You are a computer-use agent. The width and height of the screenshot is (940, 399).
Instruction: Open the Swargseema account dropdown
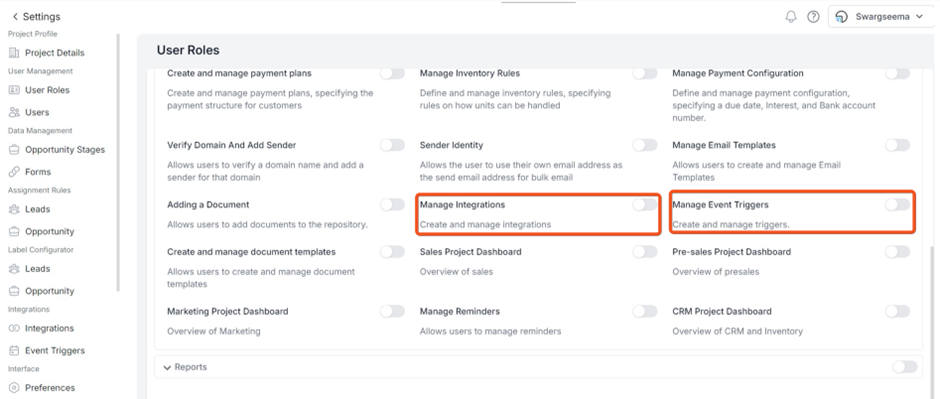[x=881, y=17]
